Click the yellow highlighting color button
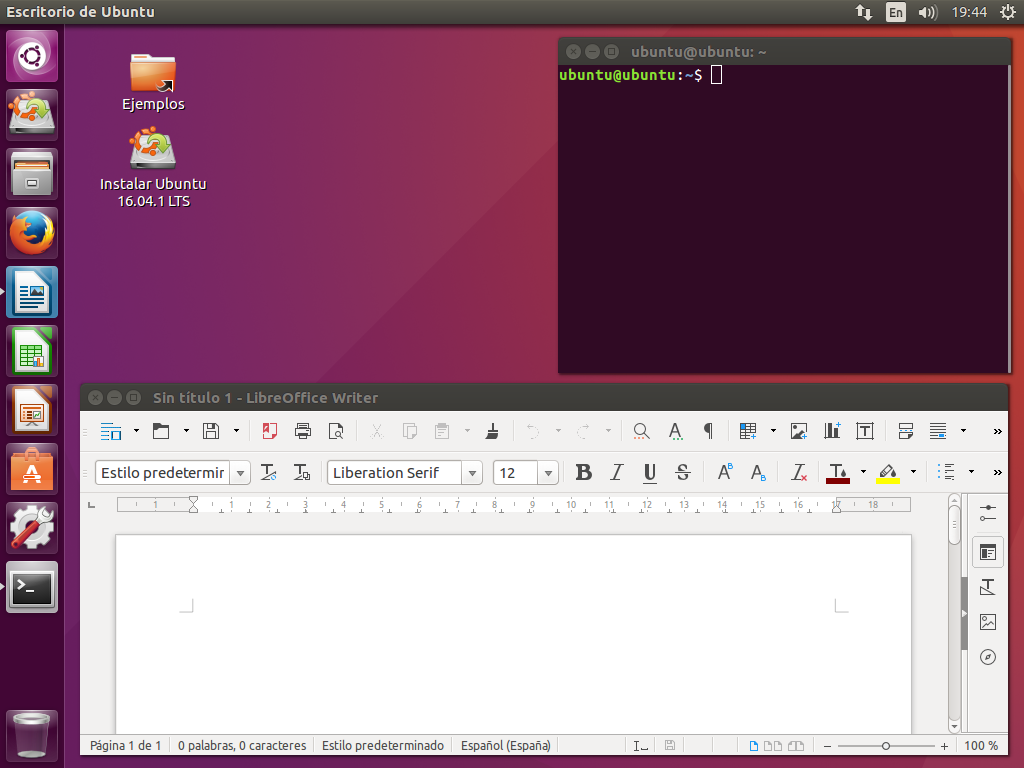The image size is (1024, 768). (x=888, y=472)
